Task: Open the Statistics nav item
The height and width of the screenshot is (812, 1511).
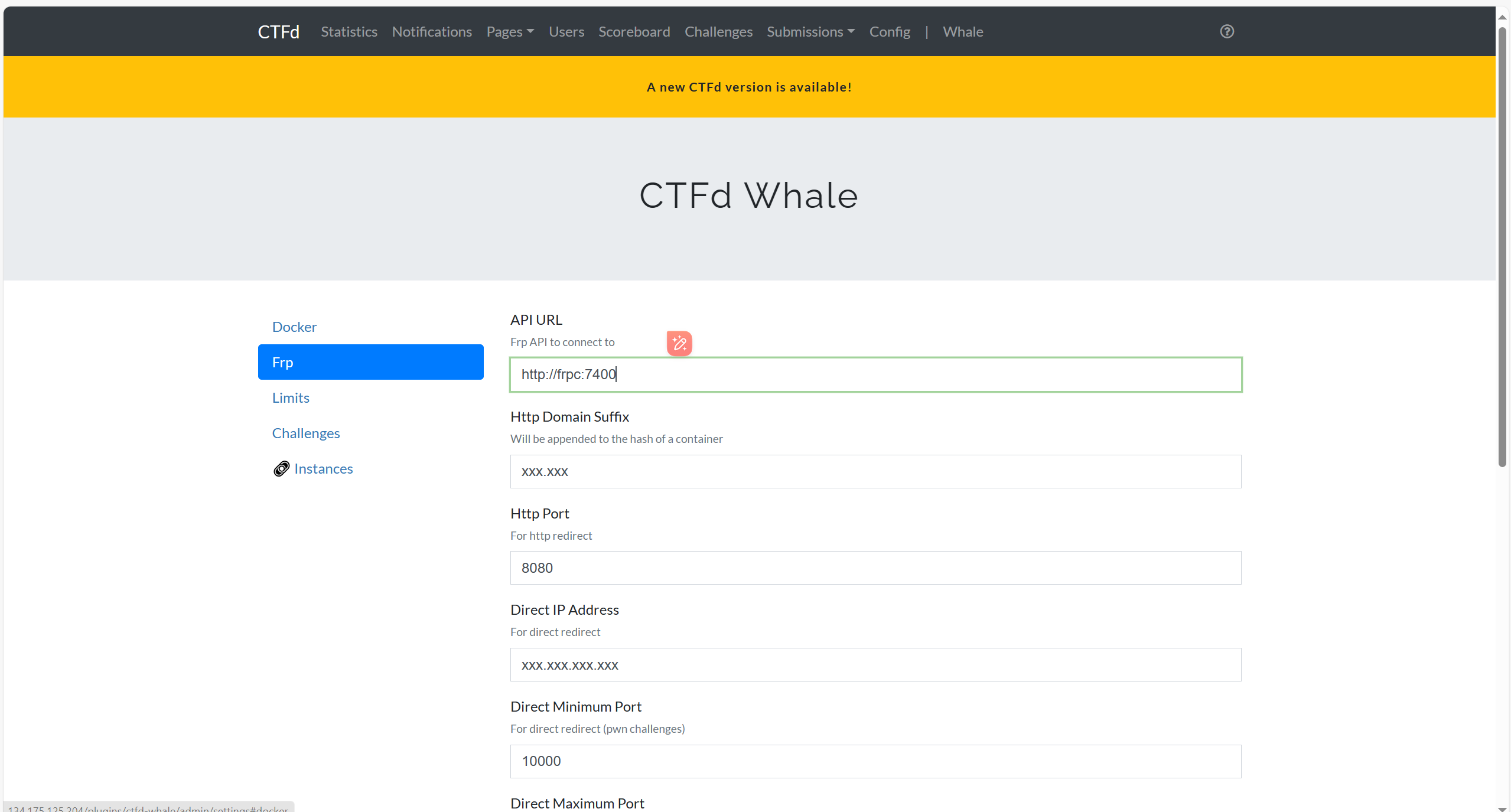Action: [x=349, y=31]
